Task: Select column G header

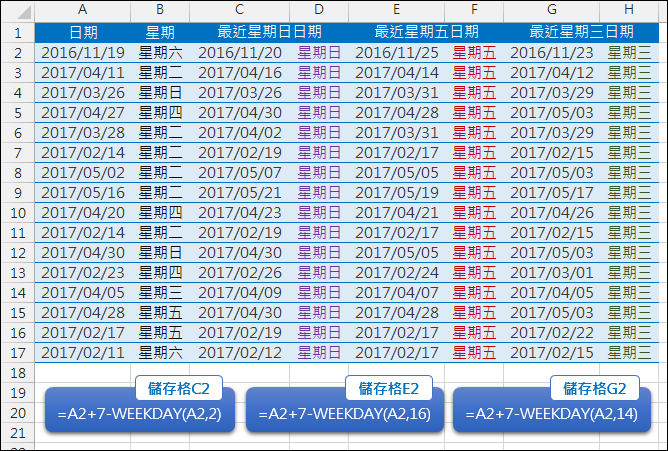Action: coord(552,11)
